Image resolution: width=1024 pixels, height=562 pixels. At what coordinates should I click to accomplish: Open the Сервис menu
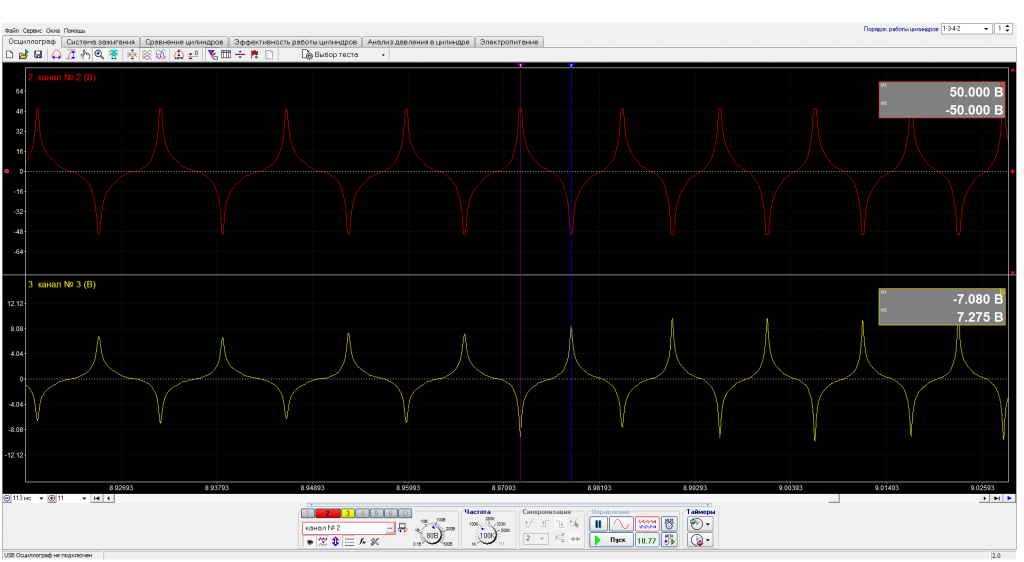pyautogui.click(x=32, y=31)
